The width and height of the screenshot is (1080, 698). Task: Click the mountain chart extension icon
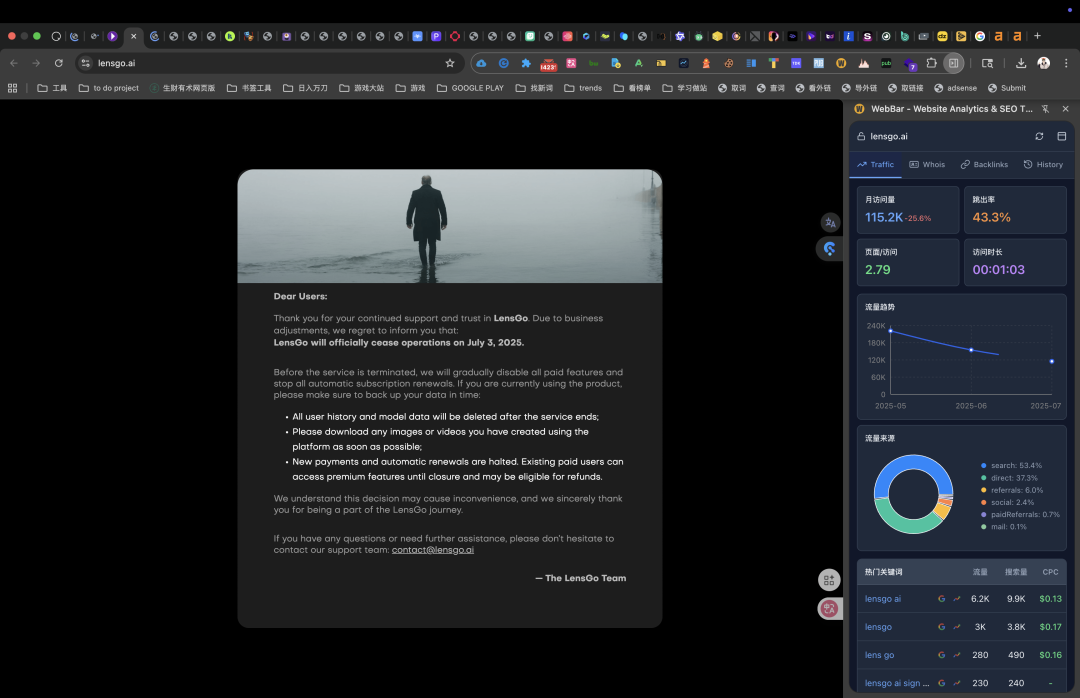(x=864, y=63)
